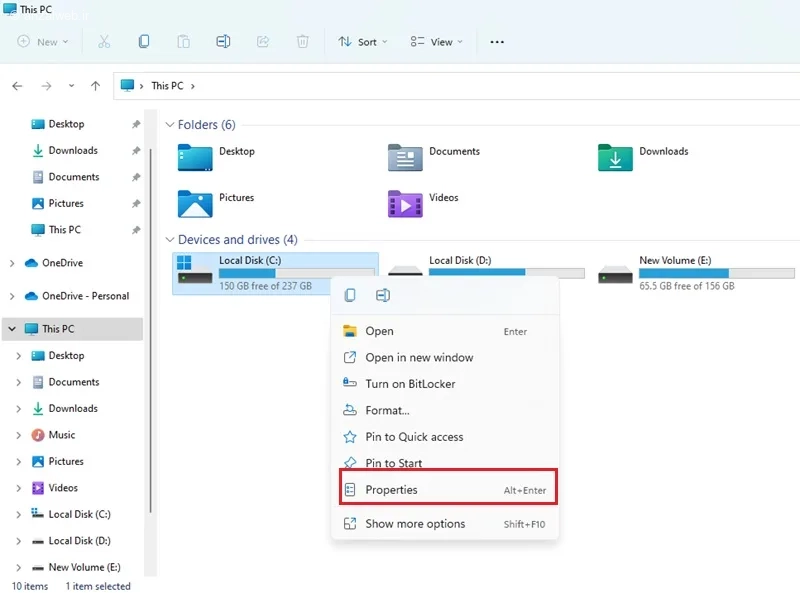Open the See more ellipsis menu

496,42
